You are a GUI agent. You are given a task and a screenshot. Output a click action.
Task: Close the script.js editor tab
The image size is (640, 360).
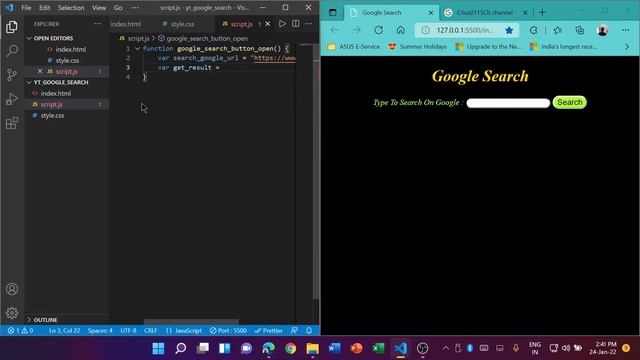(x=267, y=24)
